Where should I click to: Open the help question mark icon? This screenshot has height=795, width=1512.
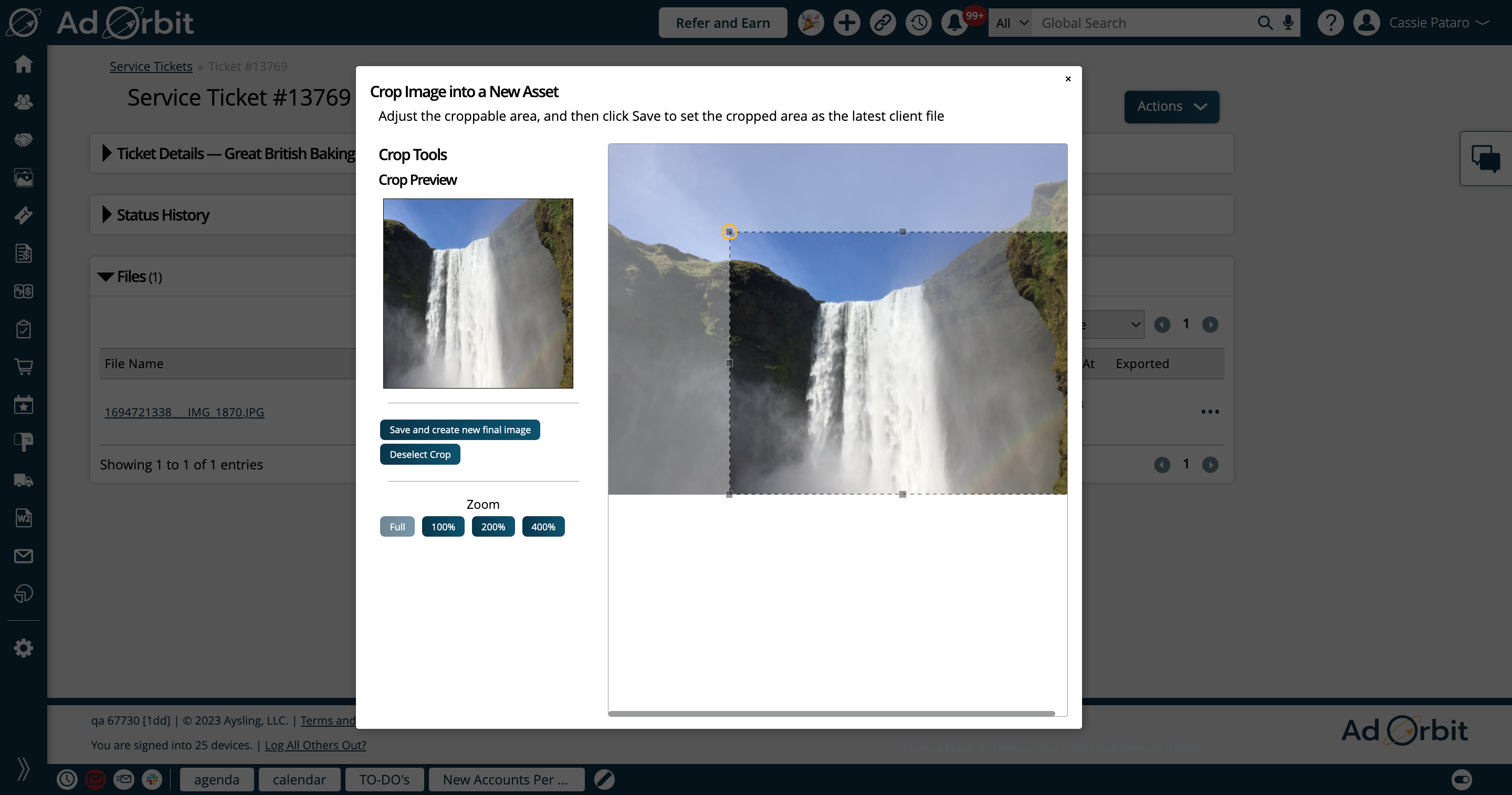(x=1331, y=23)
